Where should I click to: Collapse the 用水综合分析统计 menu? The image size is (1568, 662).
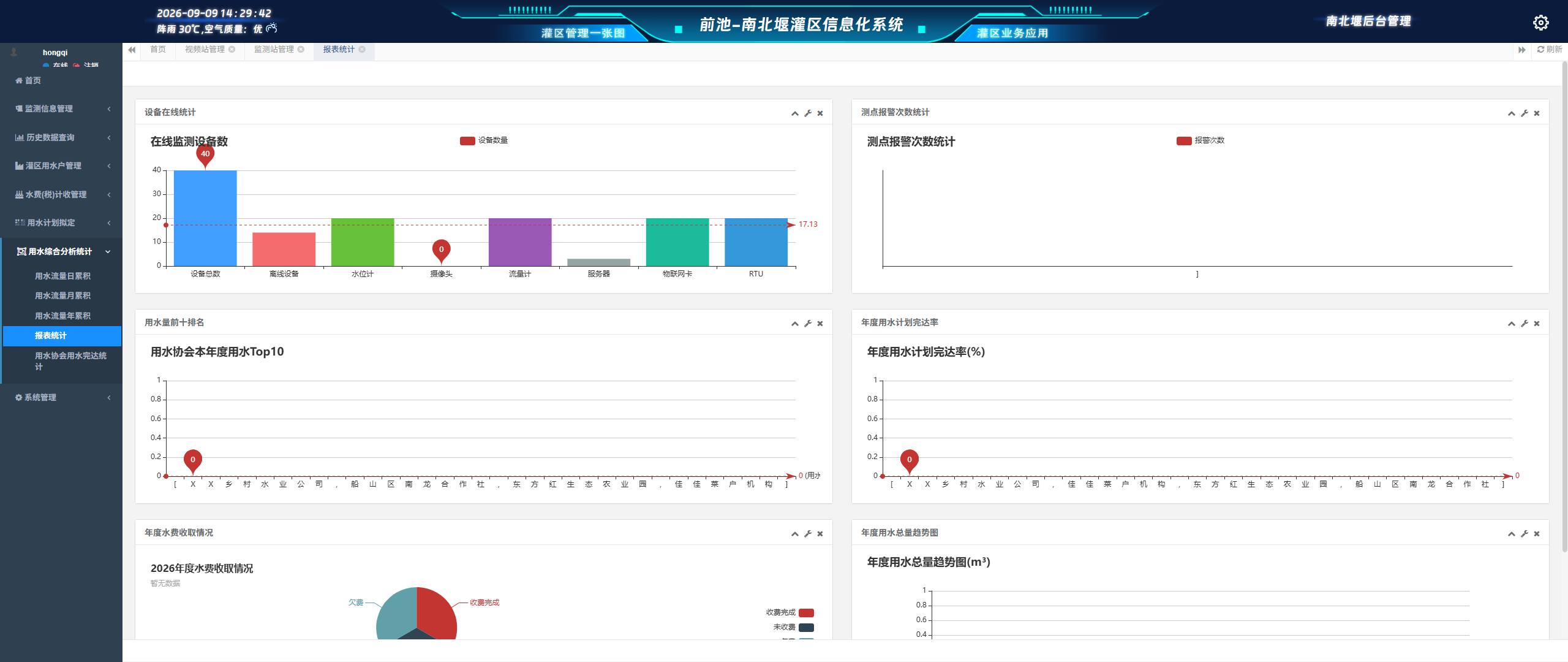tap(61, 252)
